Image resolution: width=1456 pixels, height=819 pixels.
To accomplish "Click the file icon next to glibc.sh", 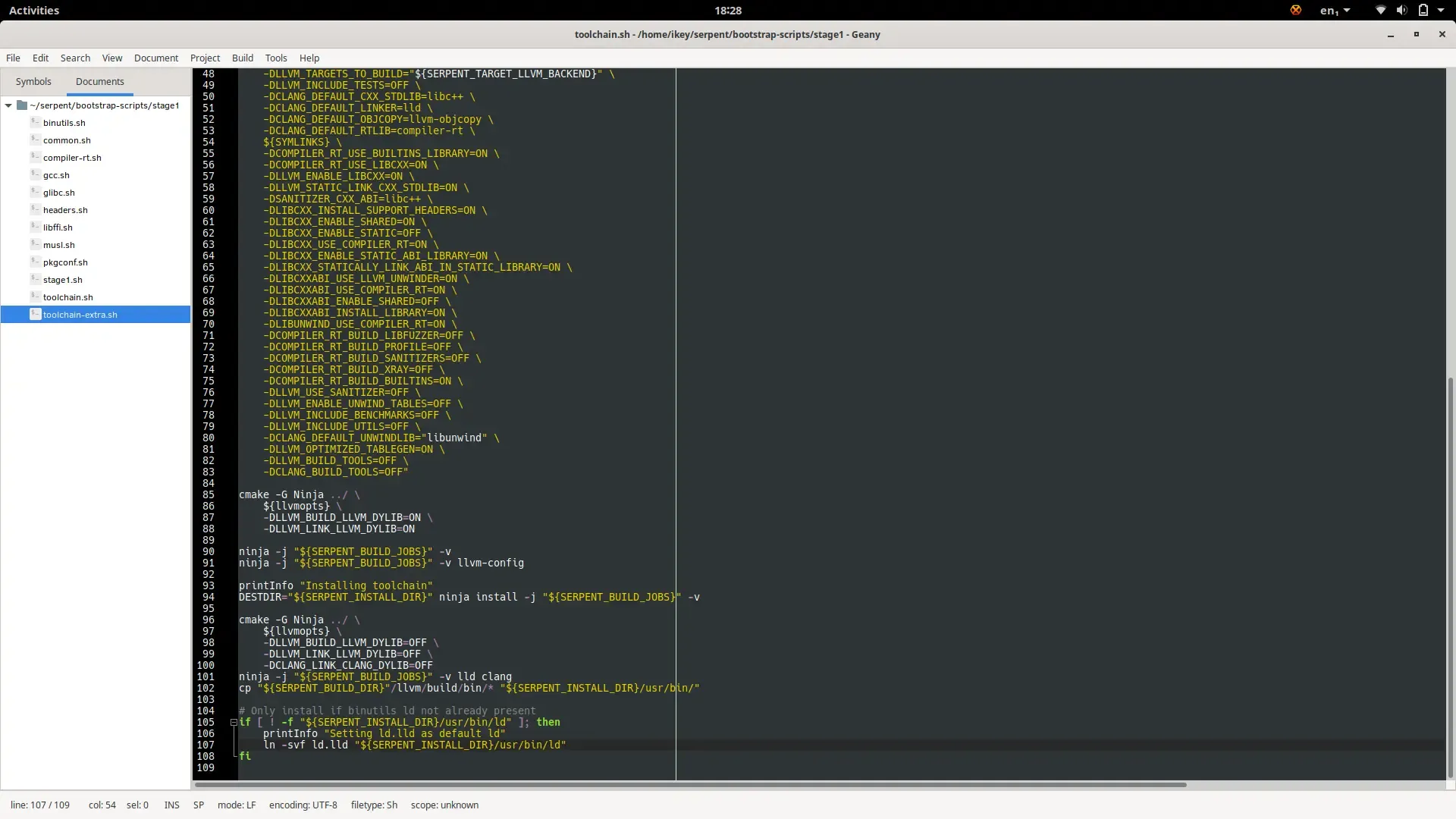I will (x=35, y=192).
